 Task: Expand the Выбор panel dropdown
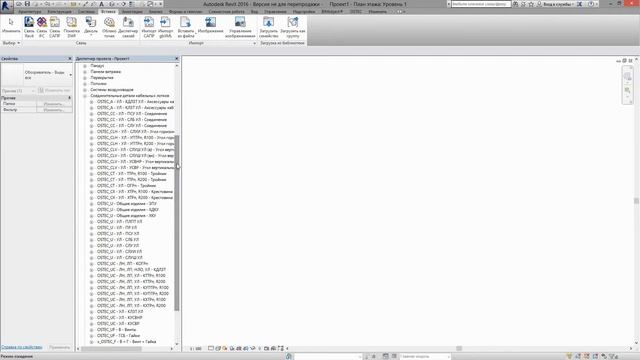point(11,43)
